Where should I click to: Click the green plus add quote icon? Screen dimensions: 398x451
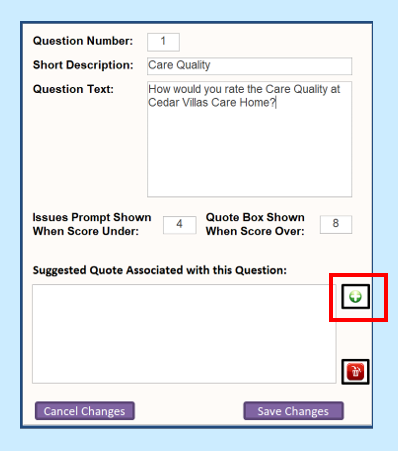[x=355, y=296]
